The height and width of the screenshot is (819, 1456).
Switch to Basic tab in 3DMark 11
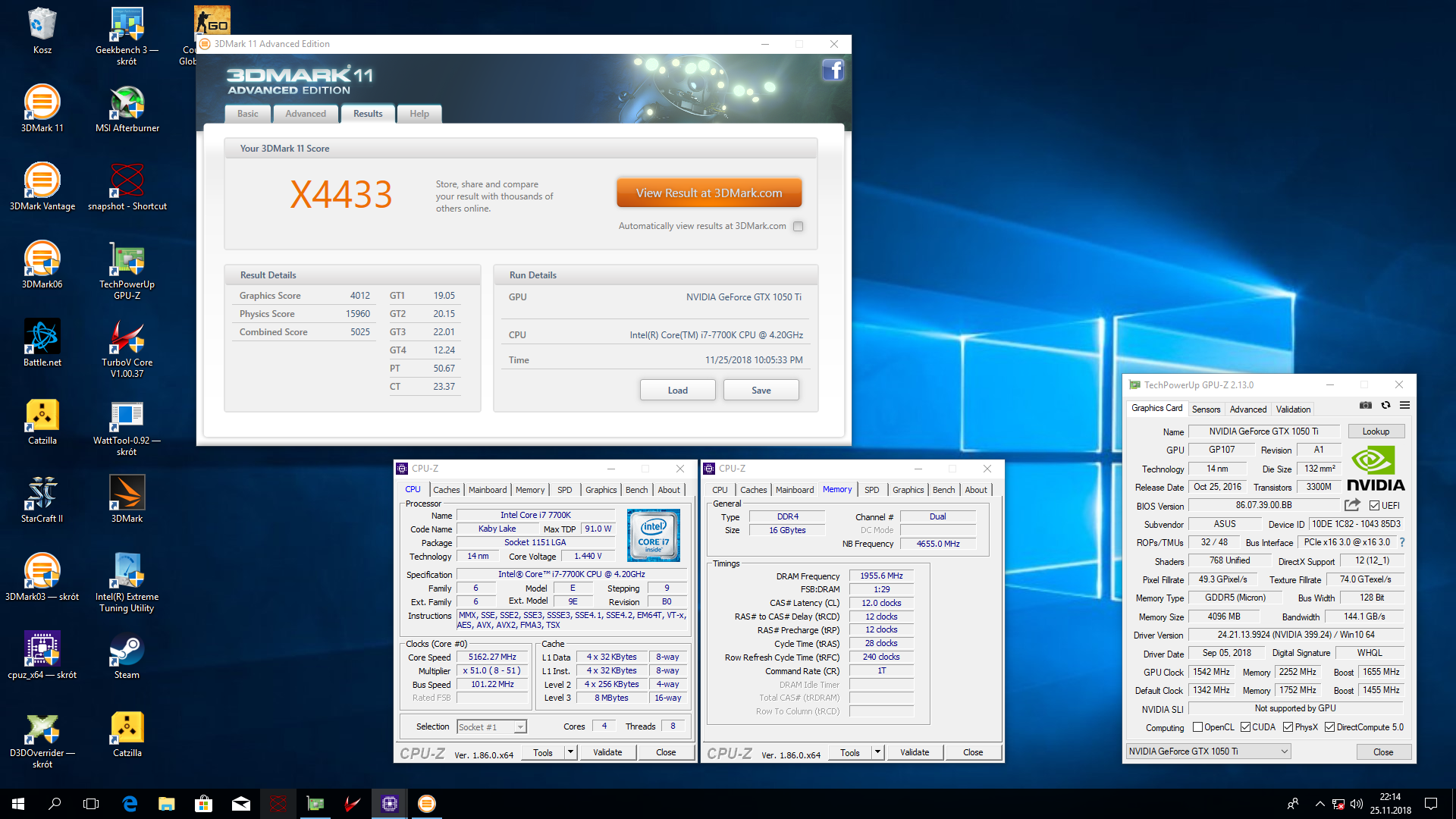pos(247,114)
